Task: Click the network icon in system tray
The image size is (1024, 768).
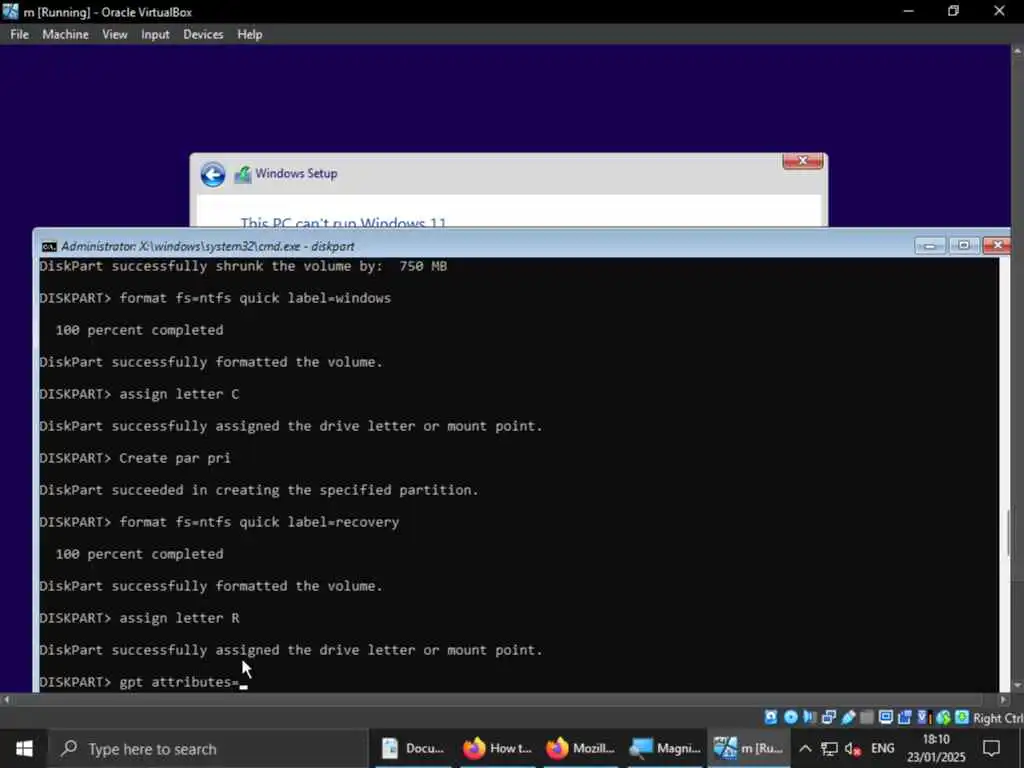Action: tap(829, 748)
